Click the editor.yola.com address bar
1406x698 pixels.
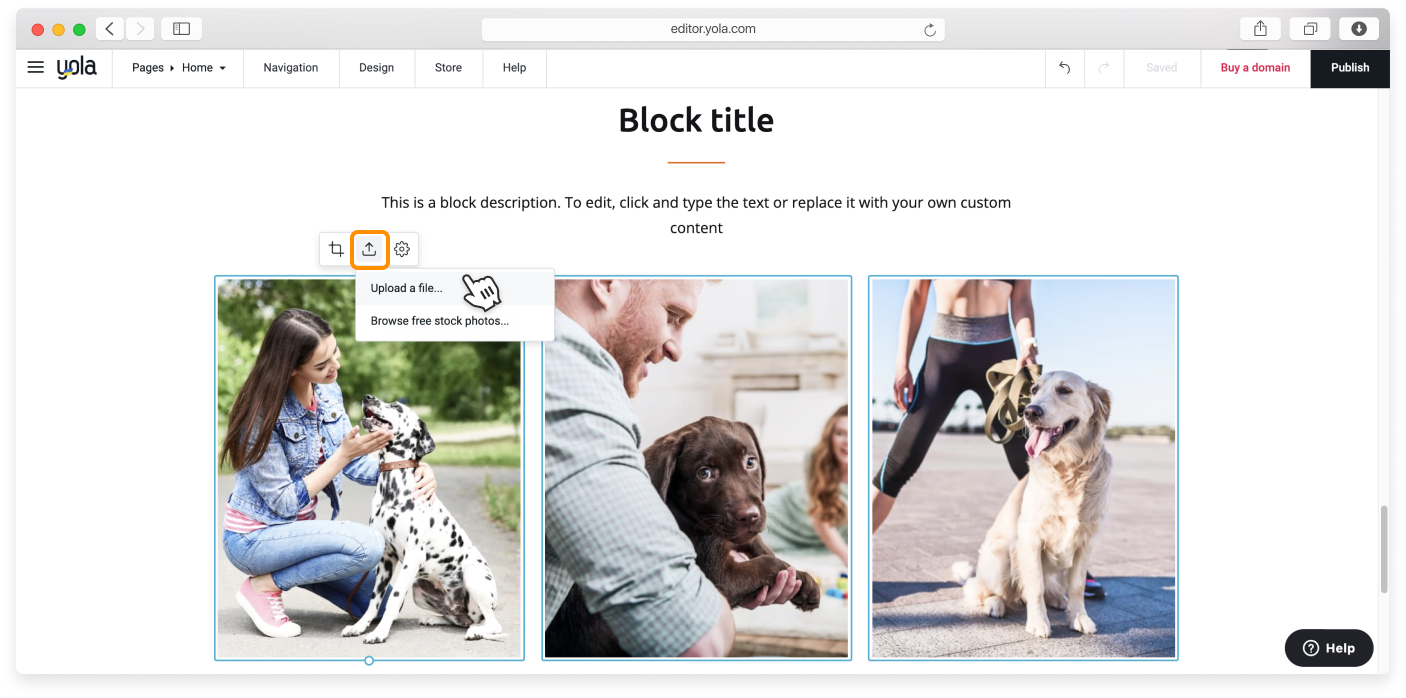[x=712, y=29]
